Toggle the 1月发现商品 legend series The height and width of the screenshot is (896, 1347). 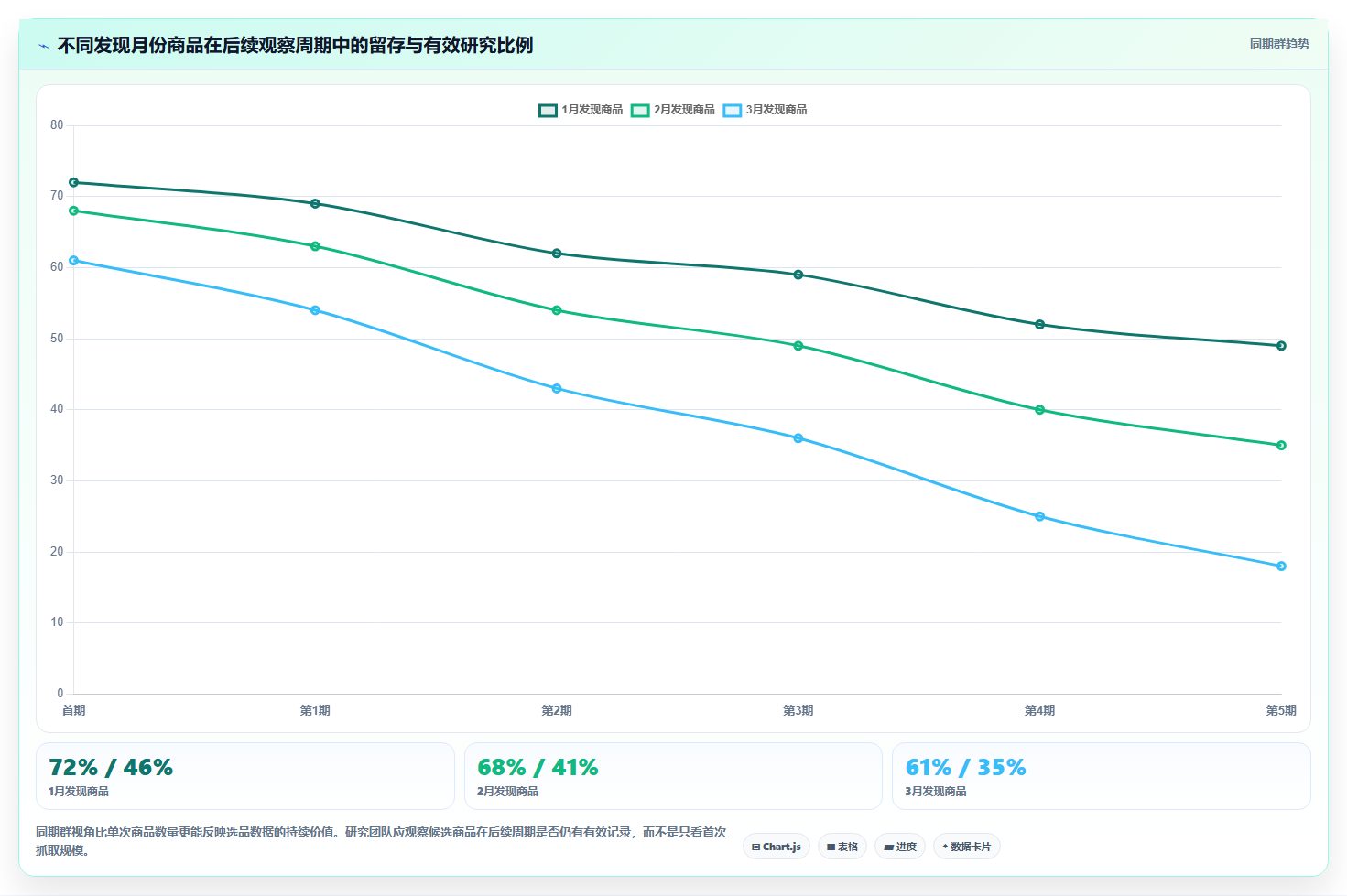click(581, 110)
